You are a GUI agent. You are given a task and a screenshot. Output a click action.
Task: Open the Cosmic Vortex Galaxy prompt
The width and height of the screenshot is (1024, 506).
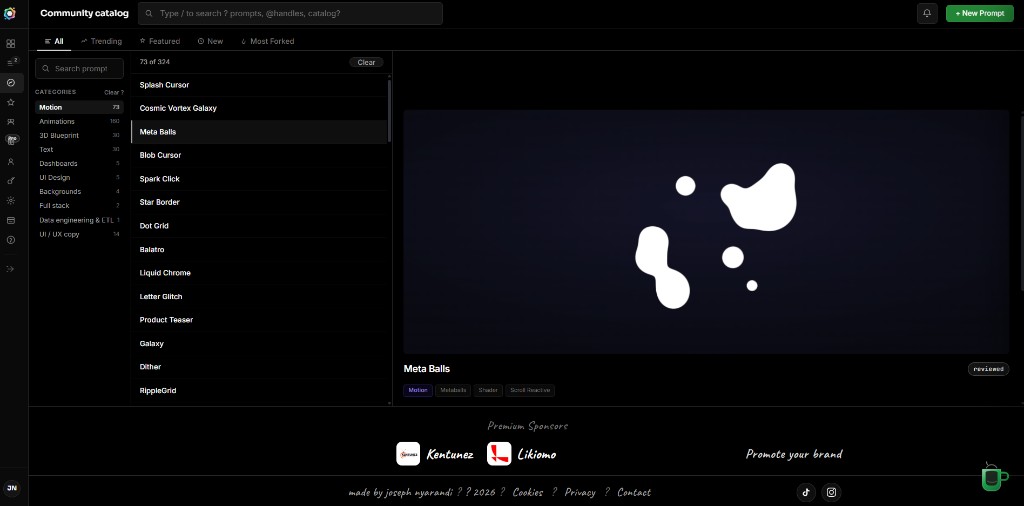point(259,108)
